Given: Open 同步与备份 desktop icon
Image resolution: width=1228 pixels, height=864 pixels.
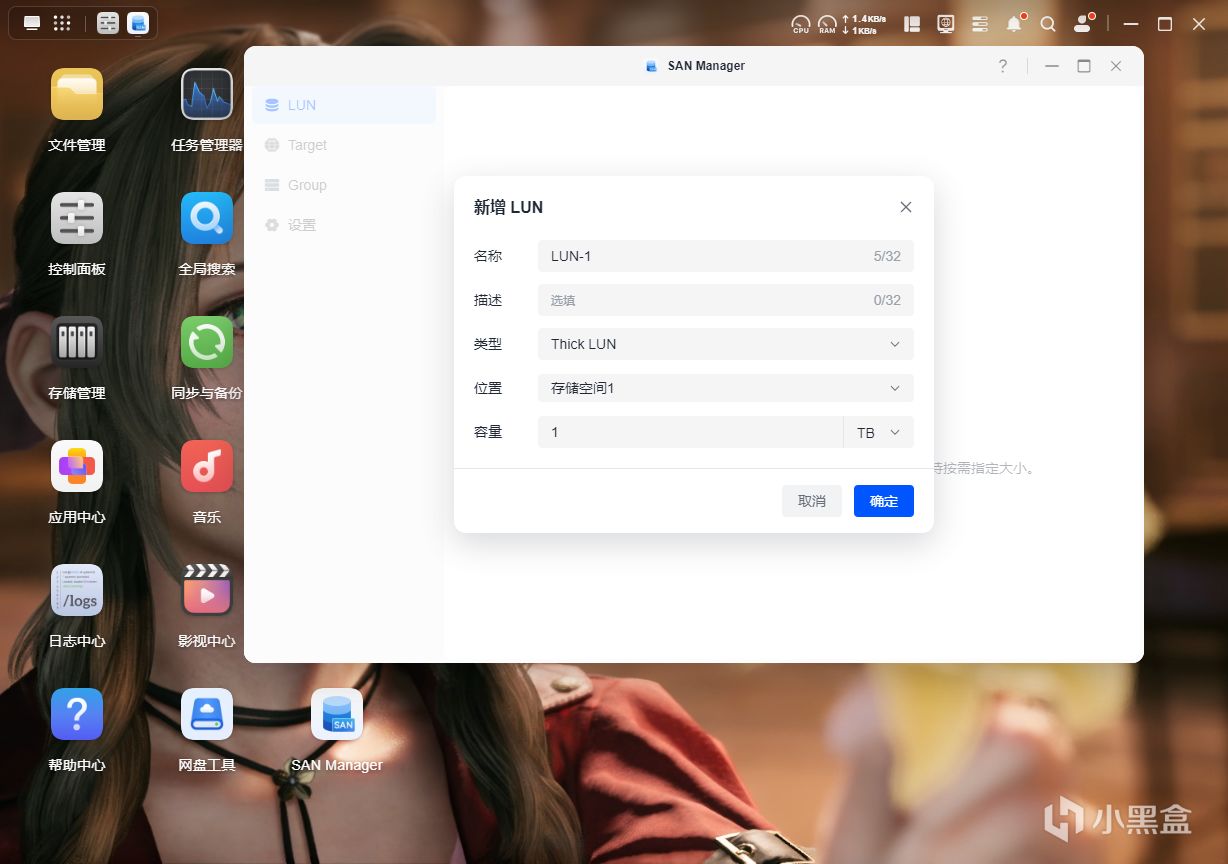Looking at the screenshot, I should 207,342.
